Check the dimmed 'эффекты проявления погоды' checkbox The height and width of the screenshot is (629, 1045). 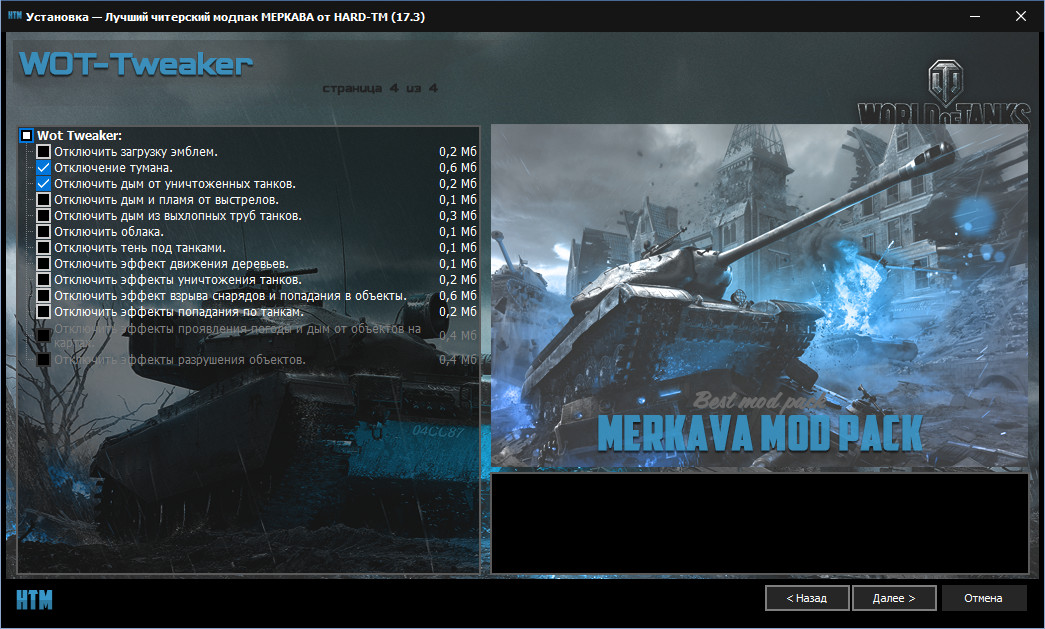43,335
